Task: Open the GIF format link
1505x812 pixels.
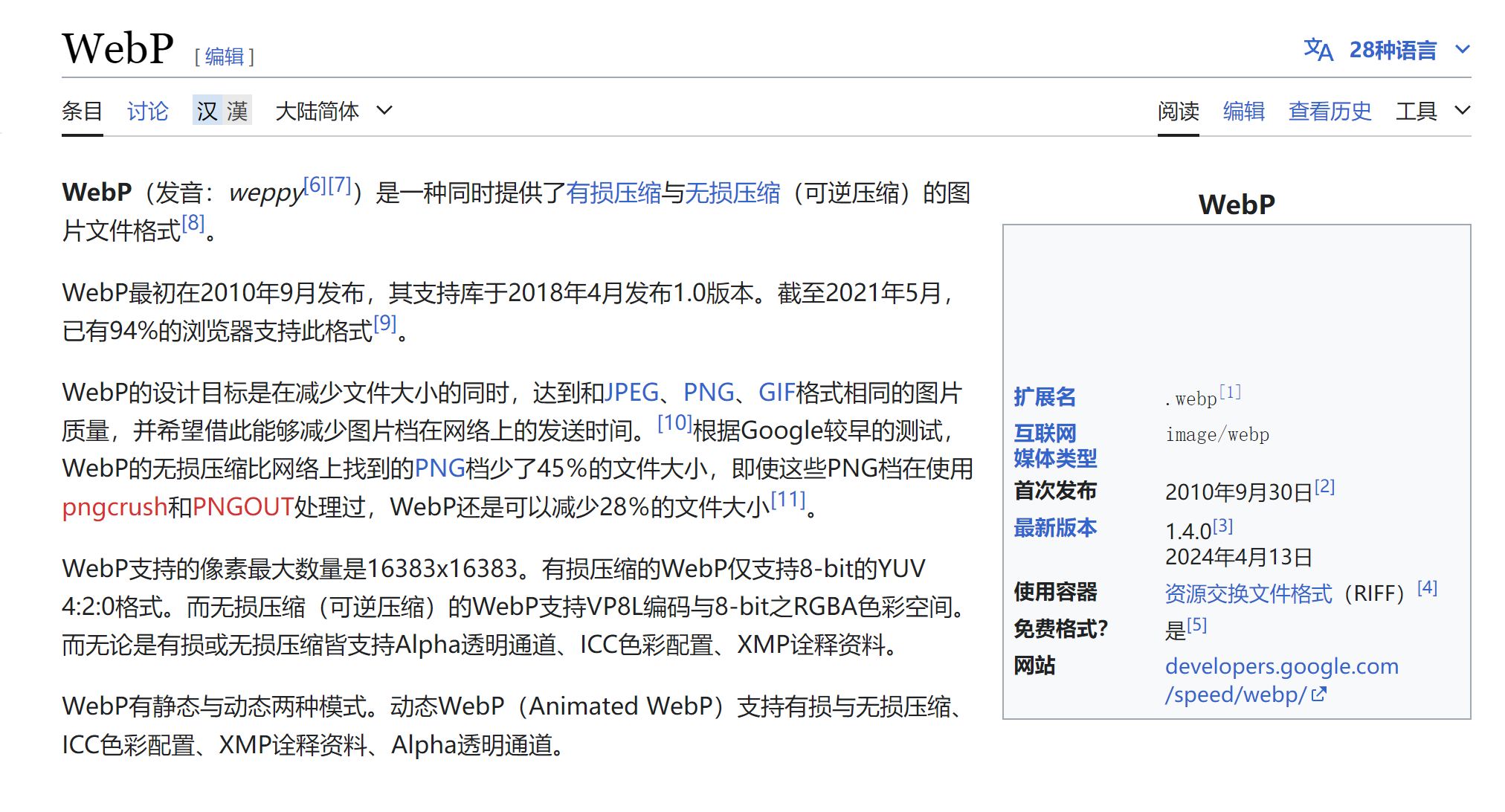Action: (x=776, y=393)
